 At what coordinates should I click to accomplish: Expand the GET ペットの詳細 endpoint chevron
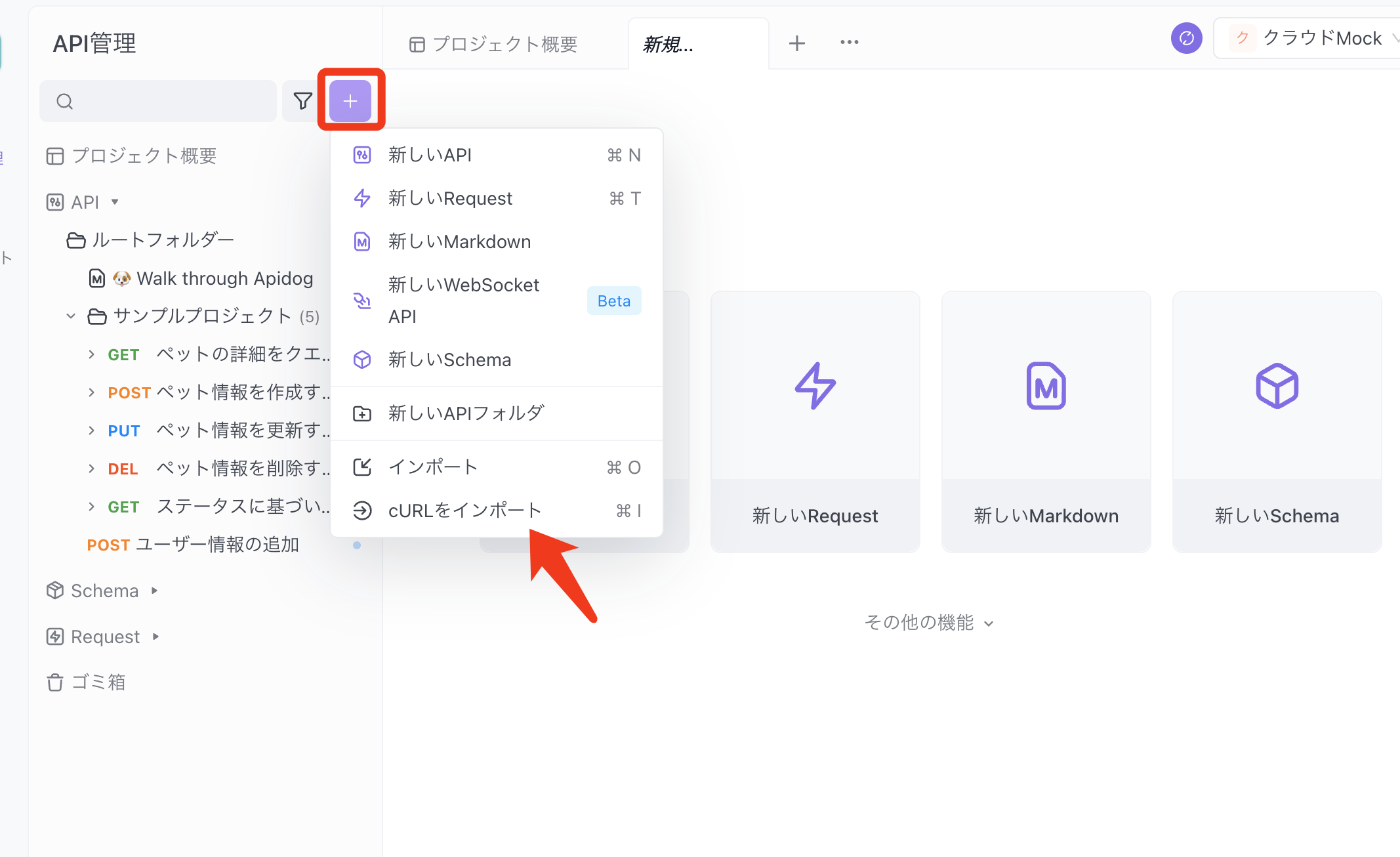(91, 354)
